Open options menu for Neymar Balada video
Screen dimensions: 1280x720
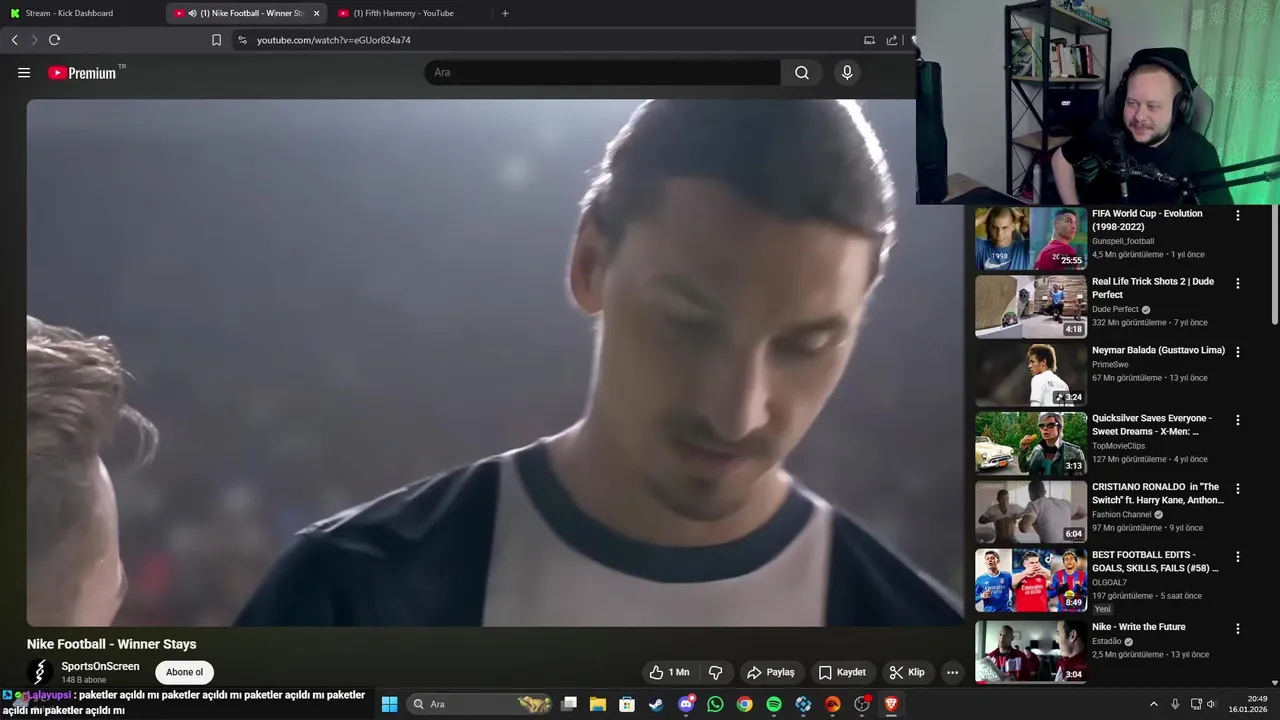pyautogui.click(x=1238, y=352)
